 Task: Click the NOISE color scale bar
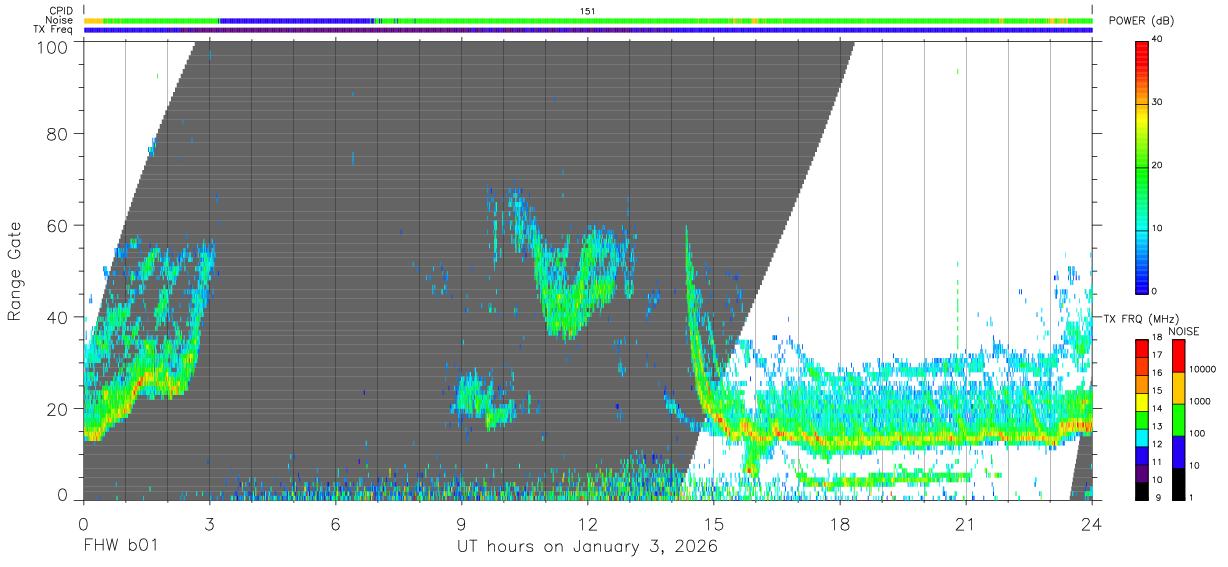click(1179, 420)
